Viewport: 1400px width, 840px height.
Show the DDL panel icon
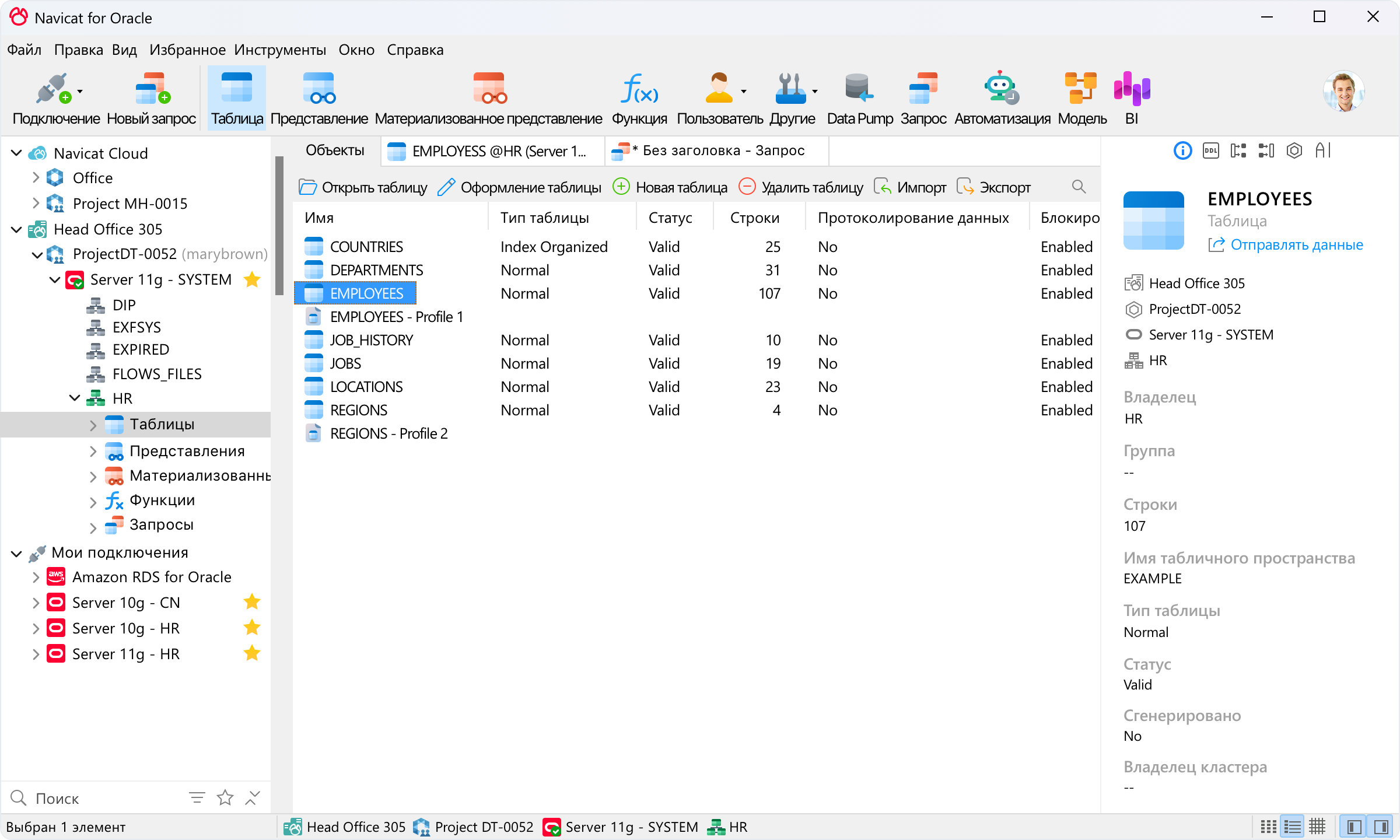(x=1210, y=151)
